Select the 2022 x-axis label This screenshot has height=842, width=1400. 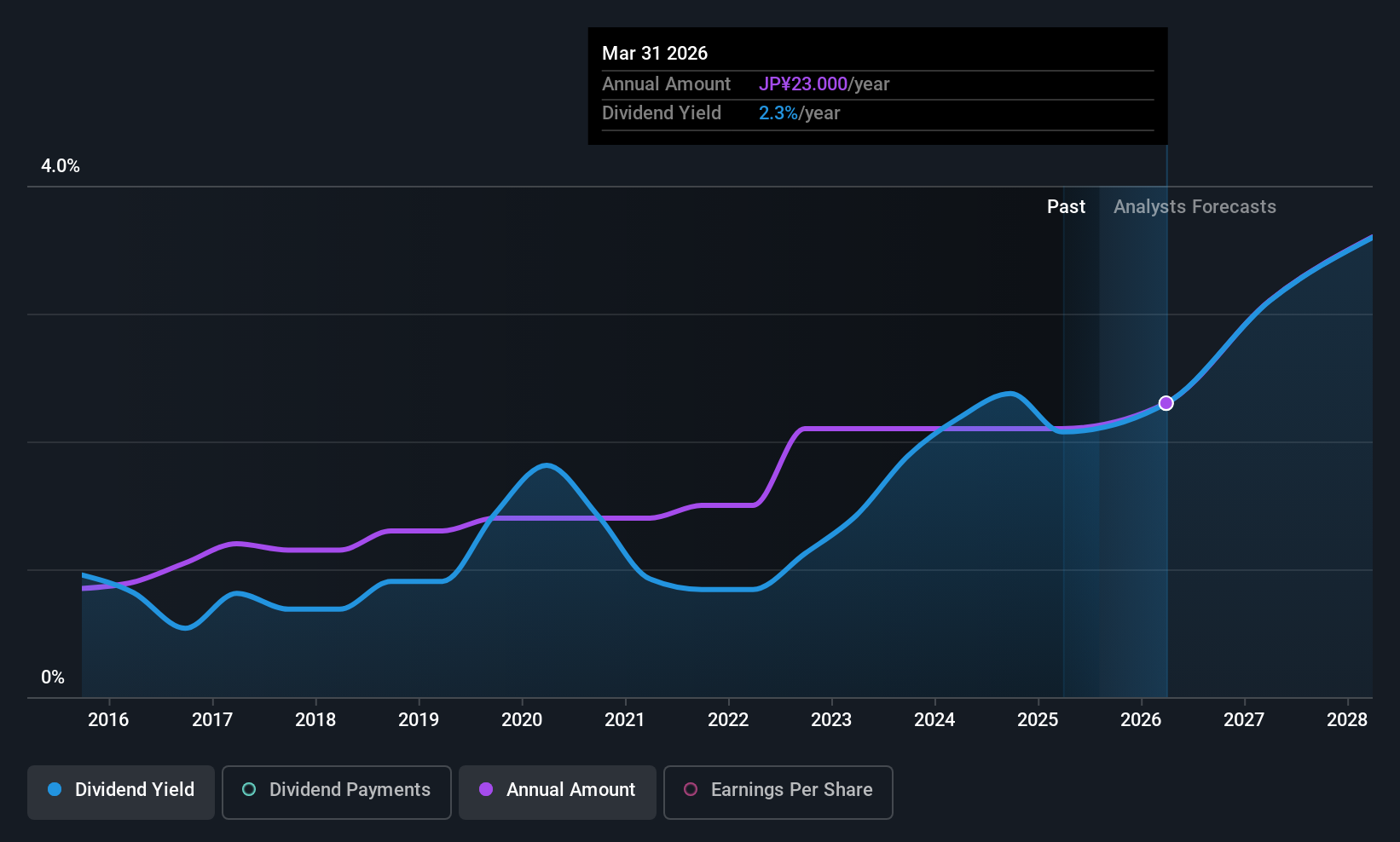tap(728, 720)
